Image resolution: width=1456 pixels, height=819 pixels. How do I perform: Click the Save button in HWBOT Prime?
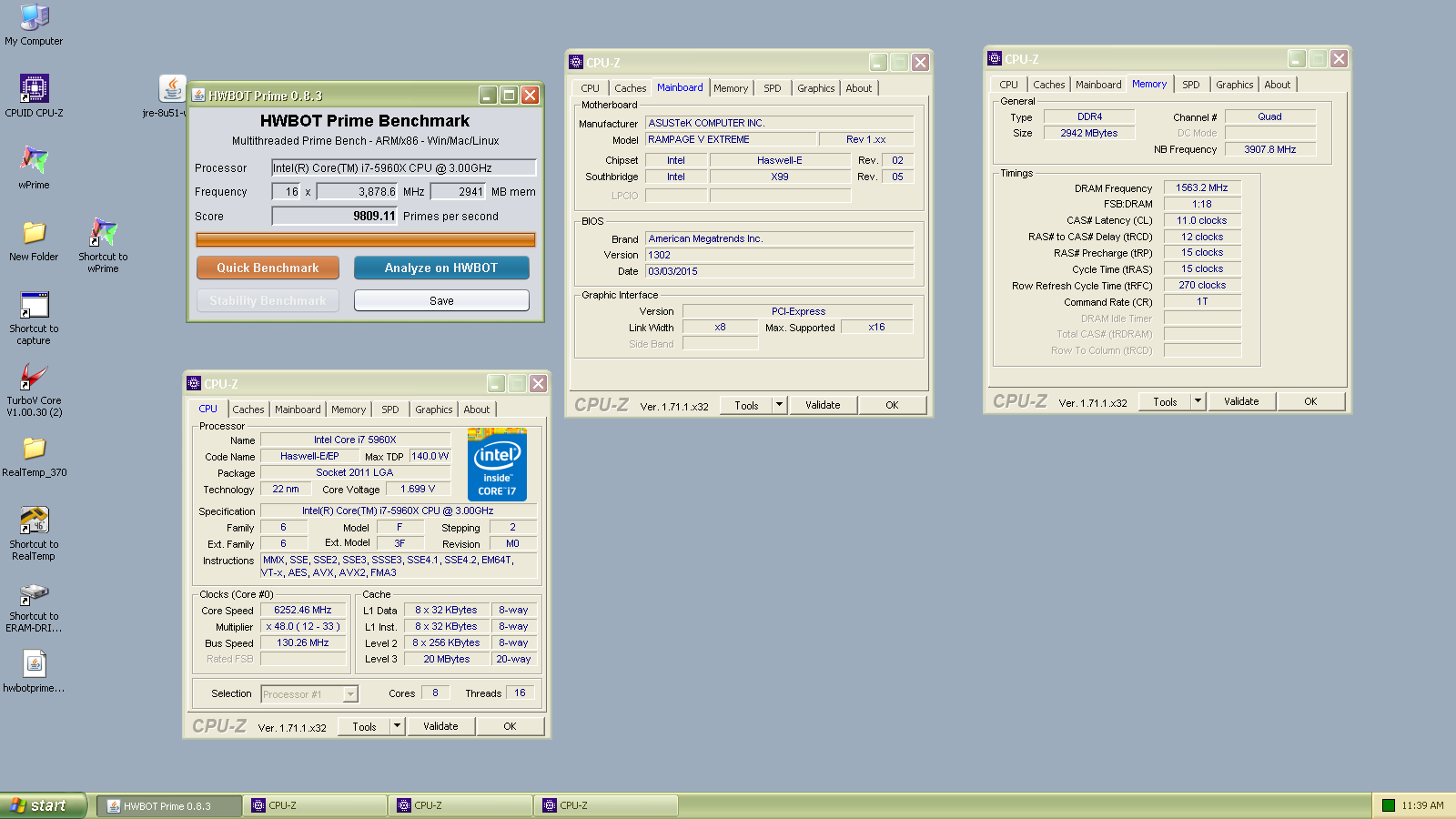(441, 300)
